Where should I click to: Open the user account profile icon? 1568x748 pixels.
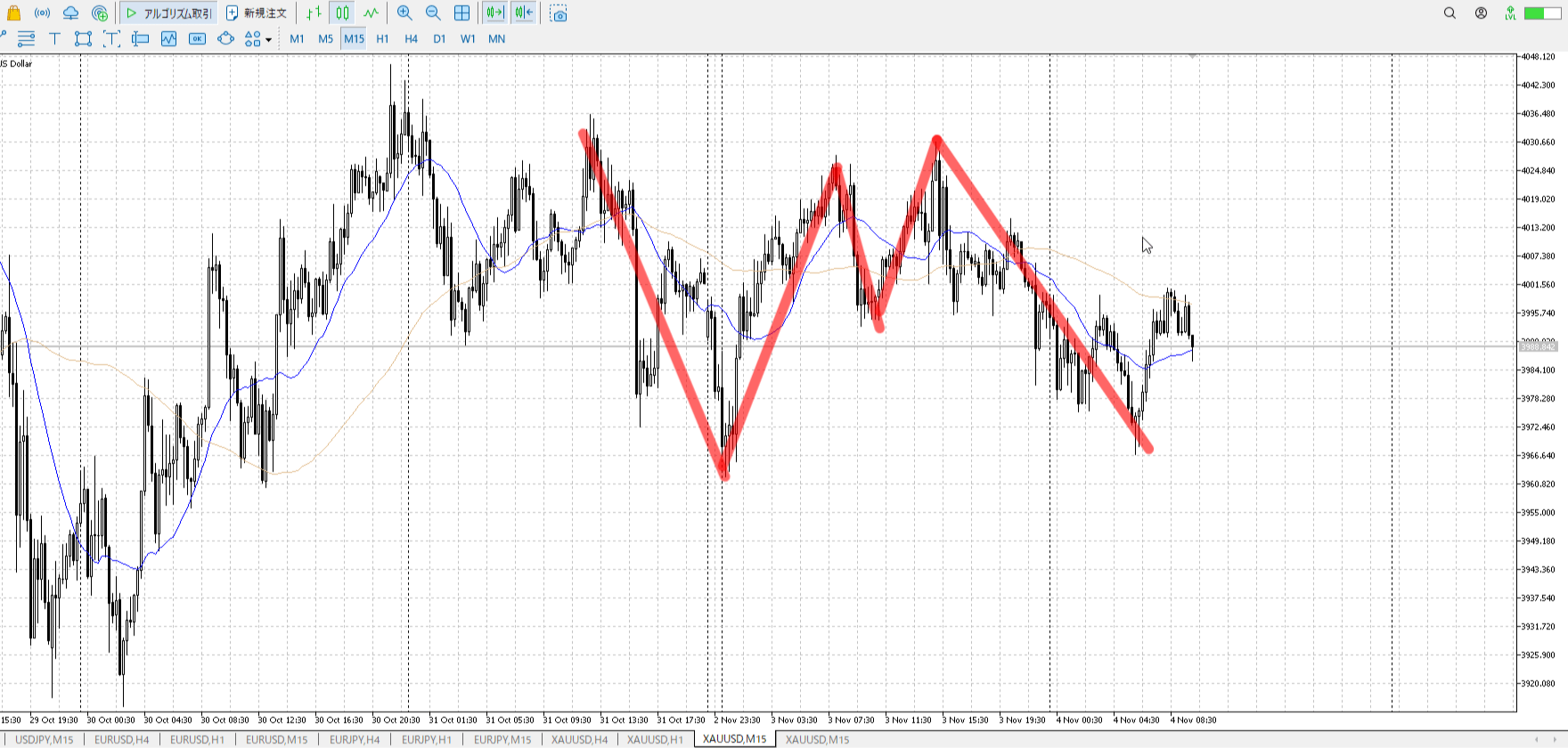click(1481, 13)
